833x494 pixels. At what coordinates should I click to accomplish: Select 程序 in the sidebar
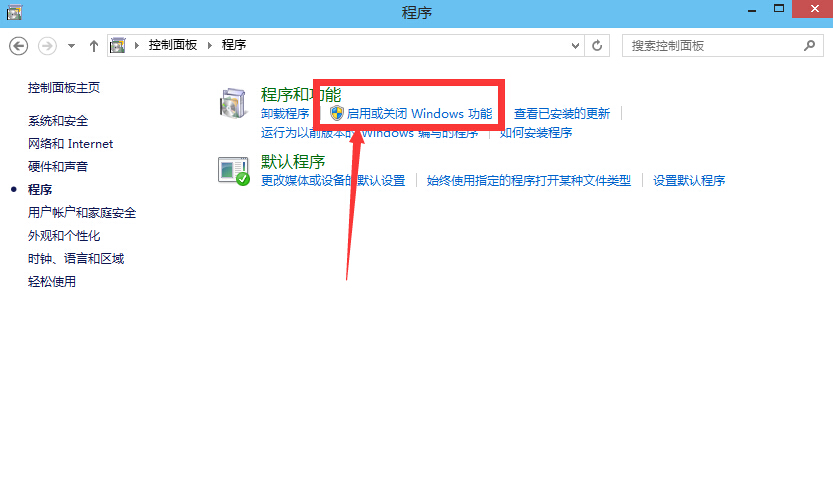(40, 190)
